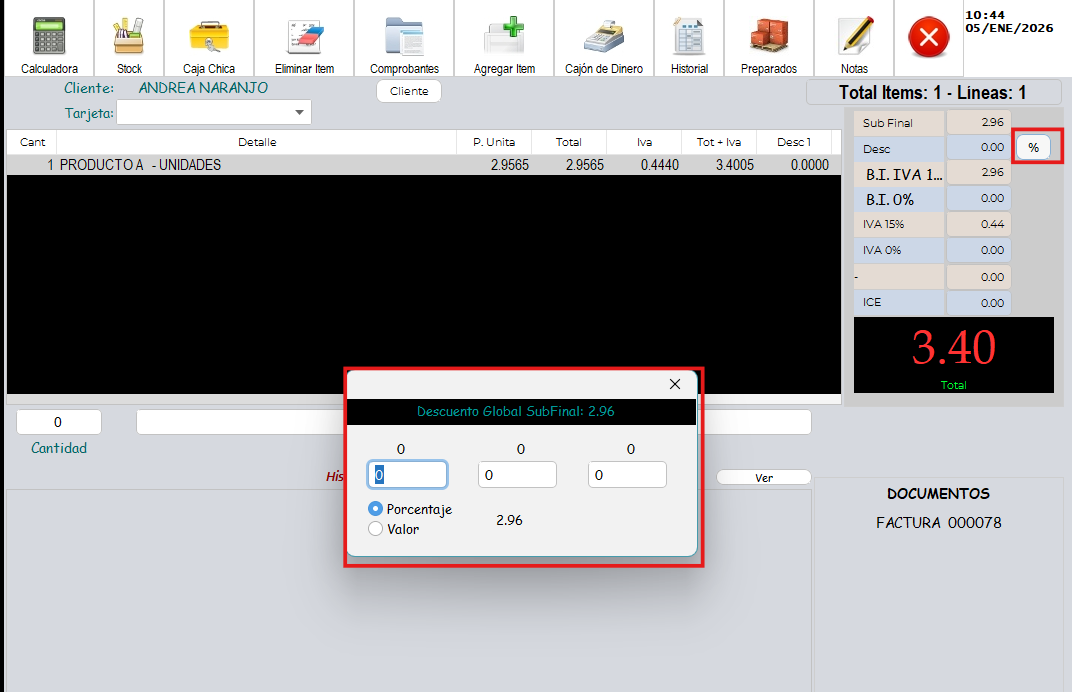Select the Valor radio button
The width and height of the screenshot is (1072, 692).
[376, 529]
